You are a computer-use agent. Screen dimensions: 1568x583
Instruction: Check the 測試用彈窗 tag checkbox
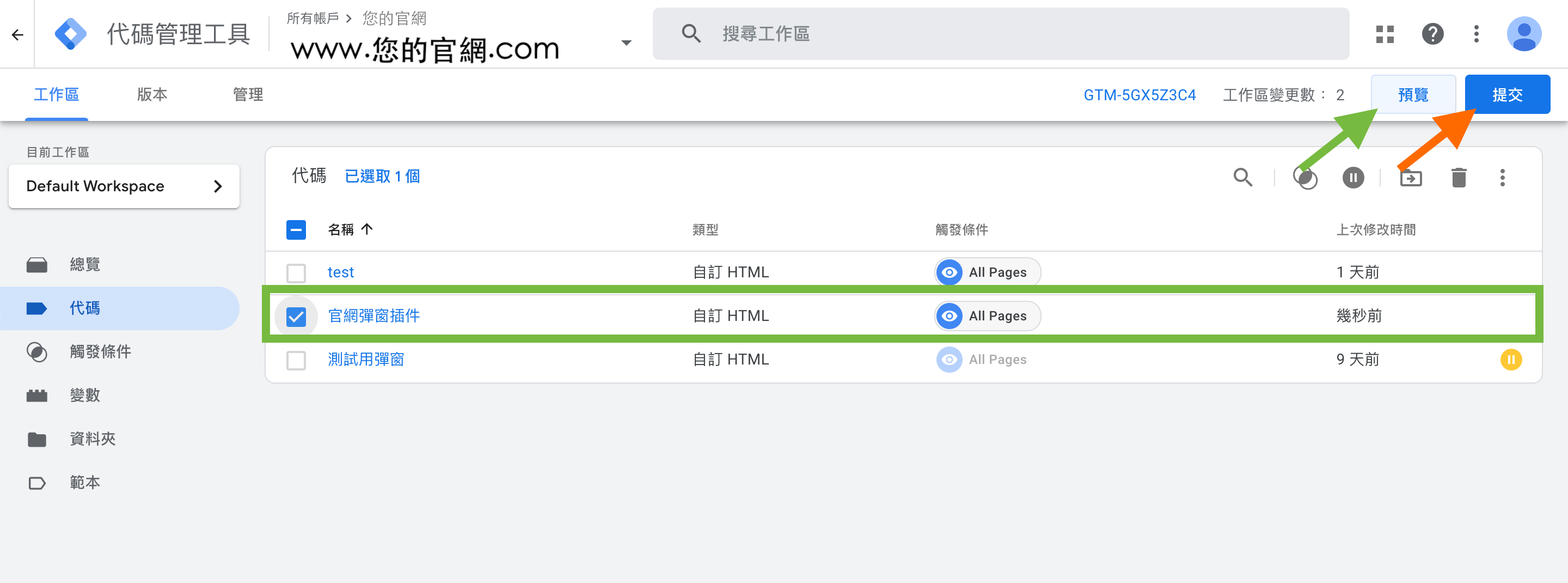296,360
